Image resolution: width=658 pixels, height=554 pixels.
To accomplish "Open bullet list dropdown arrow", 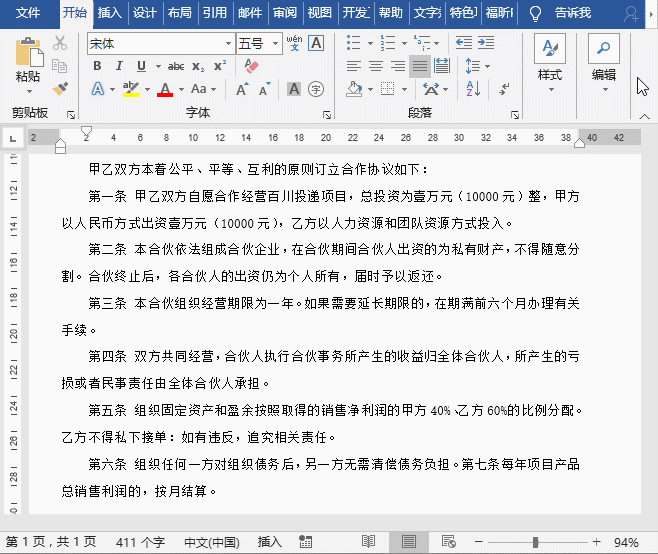I will point(370,43).
